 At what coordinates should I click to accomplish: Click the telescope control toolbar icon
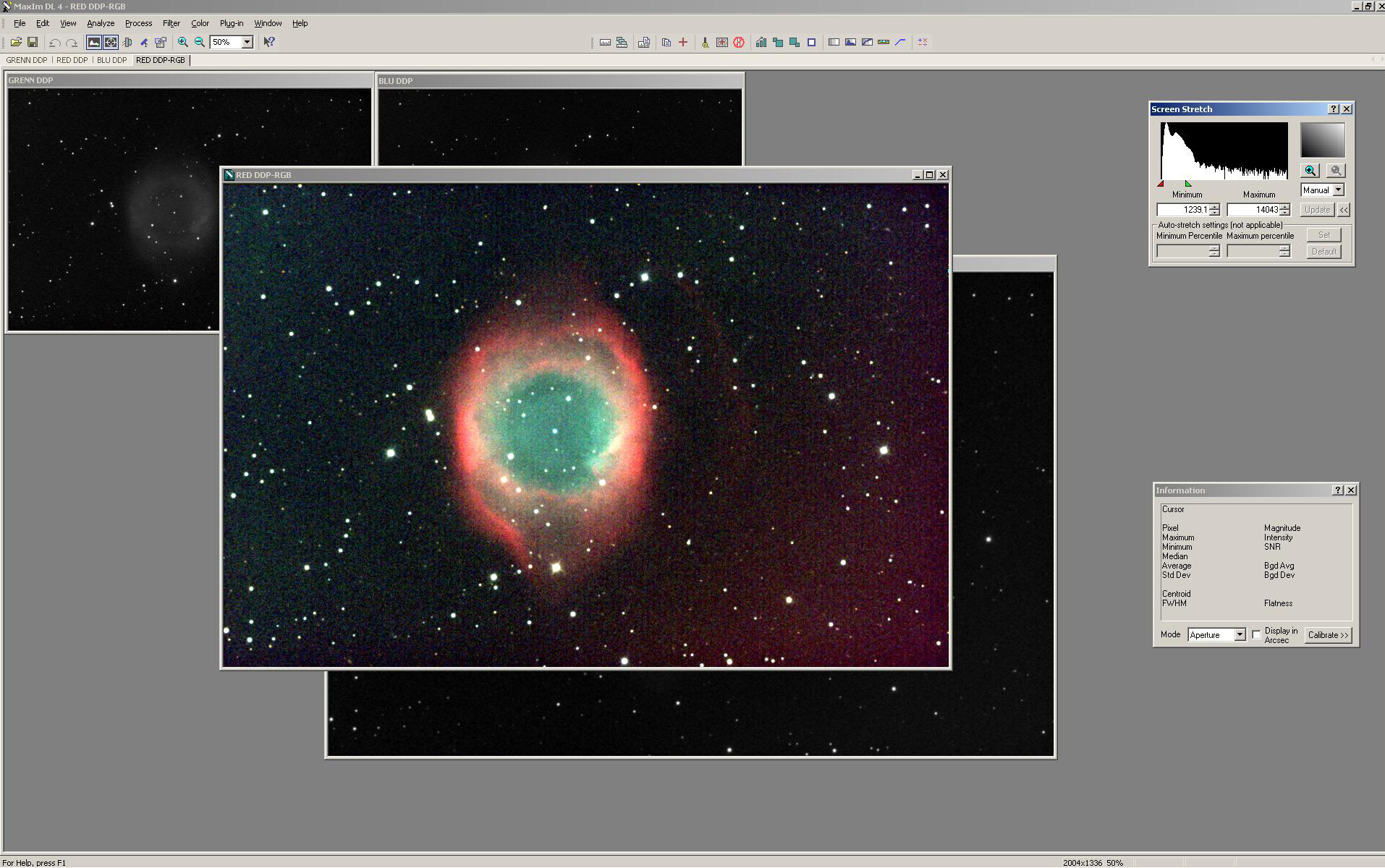pos(144,42)
